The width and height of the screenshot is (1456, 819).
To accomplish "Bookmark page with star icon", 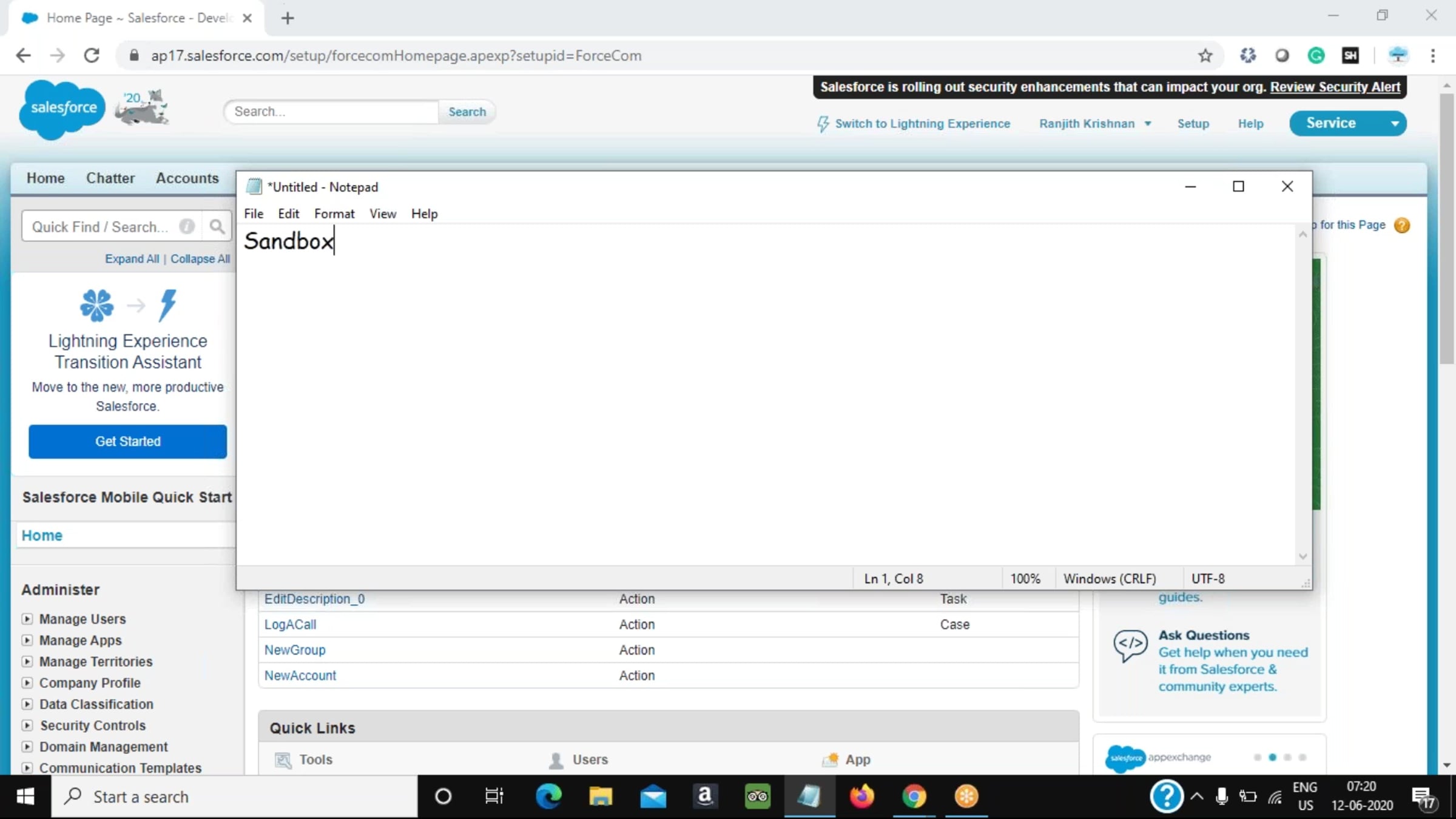I will tap(1205, 56).
